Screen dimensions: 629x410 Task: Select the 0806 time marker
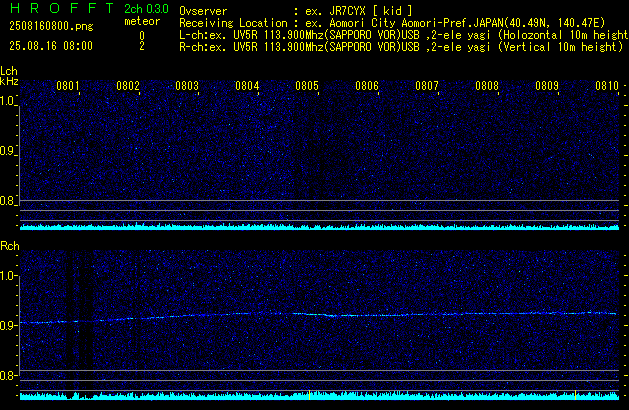(x=367, y=86)
